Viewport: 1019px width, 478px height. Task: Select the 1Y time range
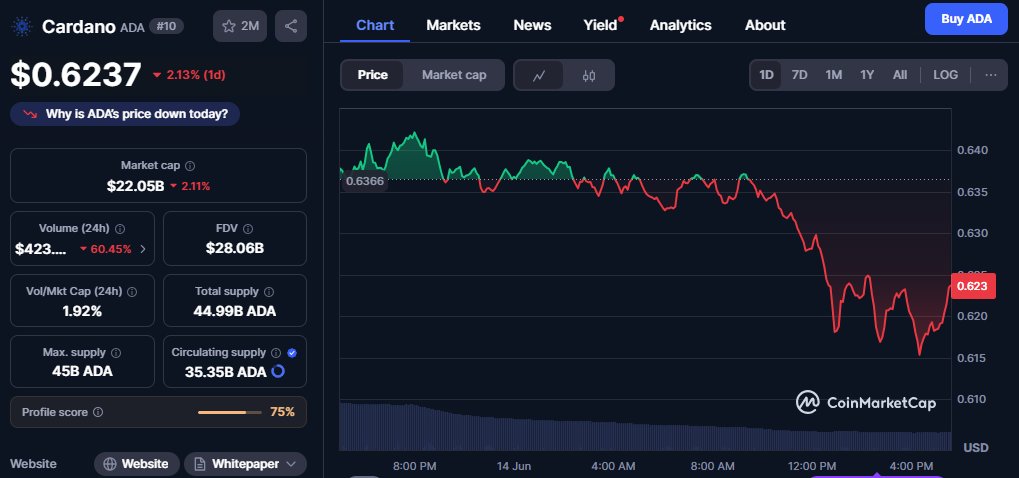[867, 75]
